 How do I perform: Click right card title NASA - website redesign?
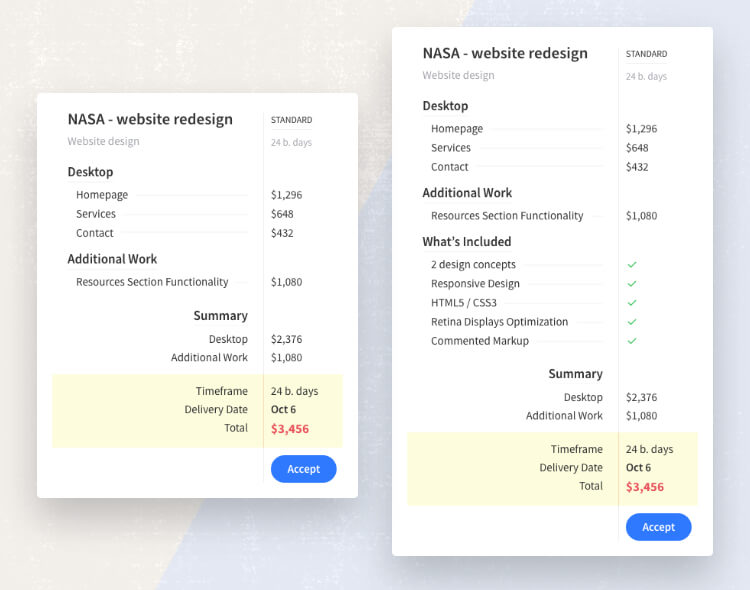coord(505,53)
